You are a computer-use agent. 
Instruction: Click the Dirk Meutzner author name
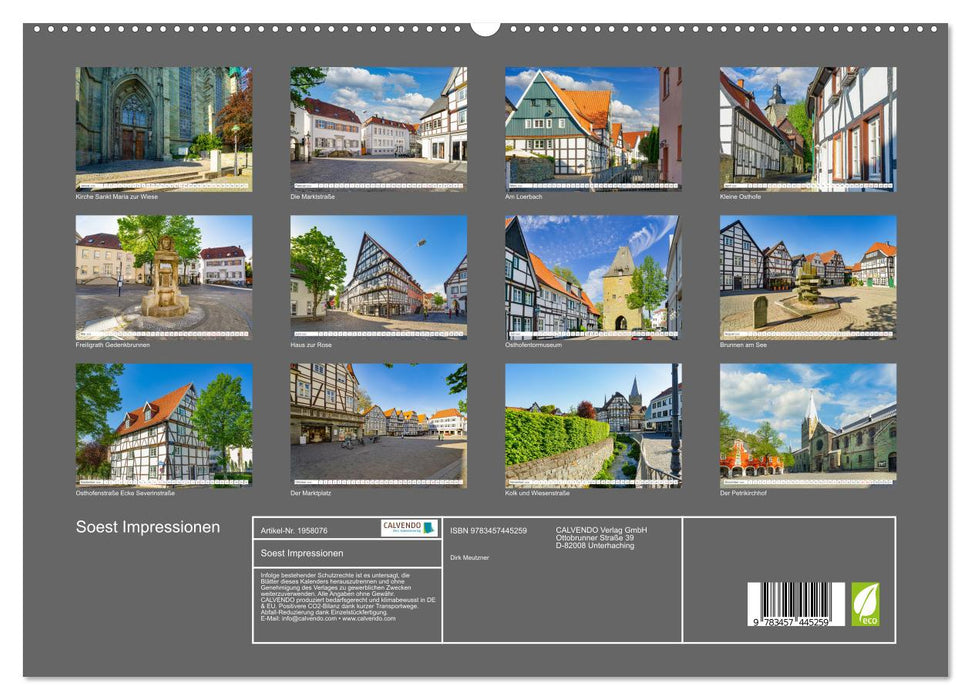point(469,557)
